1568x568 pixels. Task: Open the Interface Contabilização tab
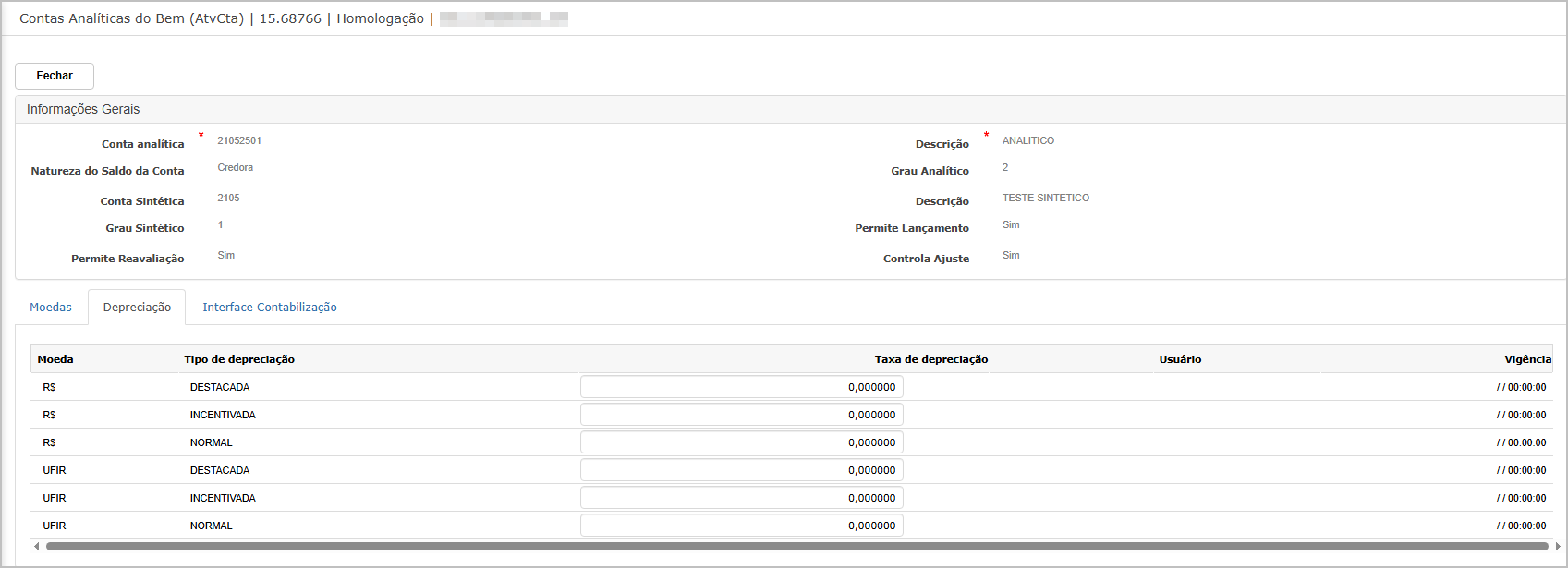point(270,308)
